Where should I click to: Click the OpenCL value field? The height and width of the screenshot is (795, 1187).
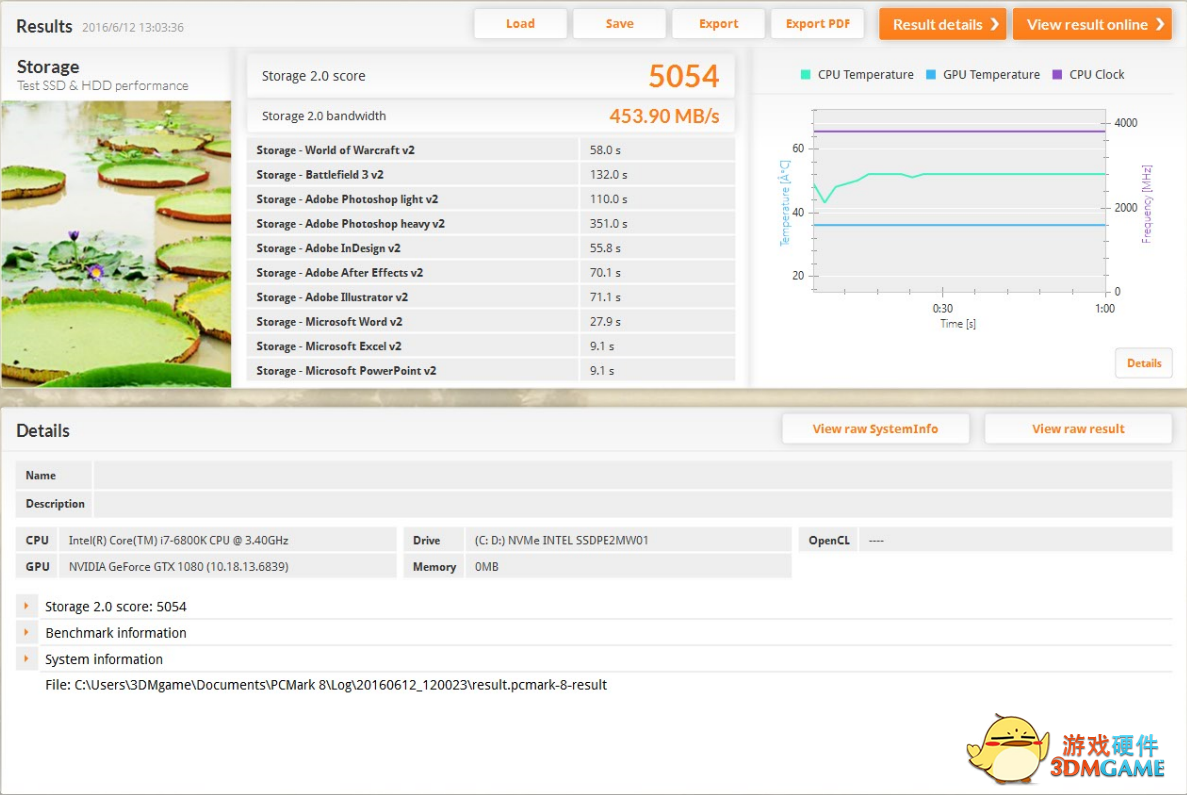point(1014,540)
